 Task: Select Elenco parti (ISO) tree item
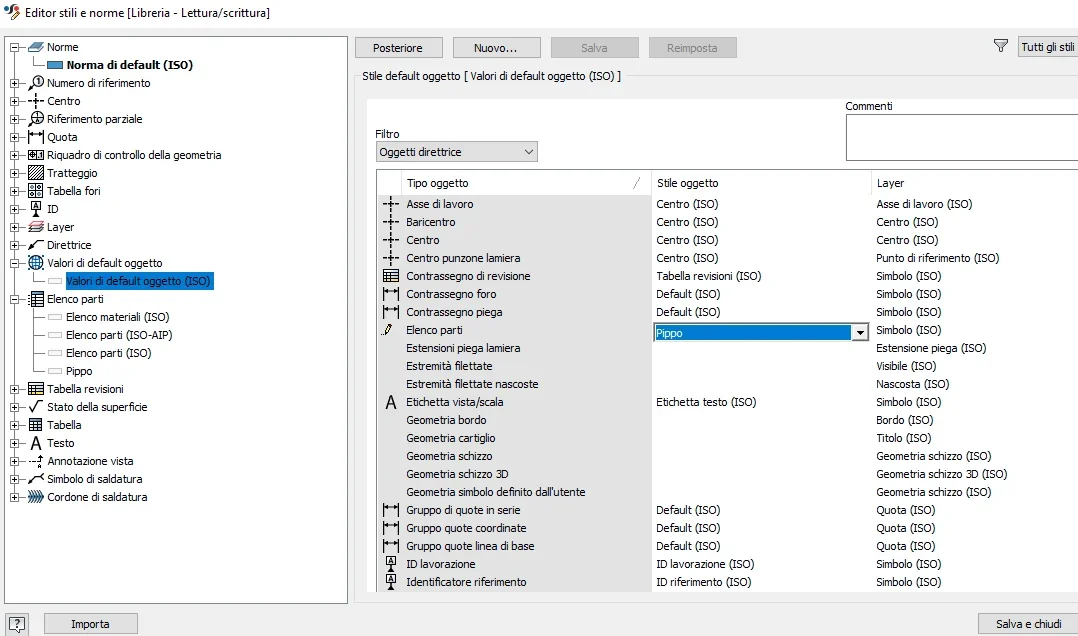(109, 353)
